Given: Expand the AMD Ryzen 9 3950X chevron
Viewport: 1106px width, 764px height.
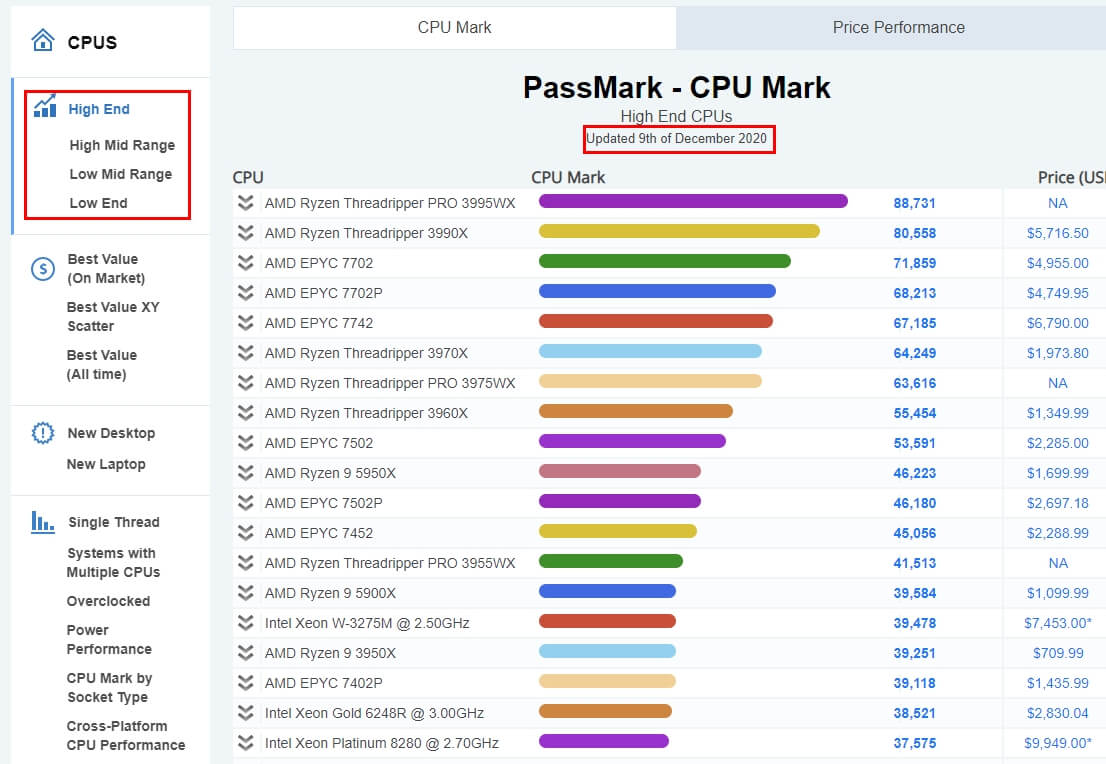Looking at the screenshot, I should coord(245,653).
